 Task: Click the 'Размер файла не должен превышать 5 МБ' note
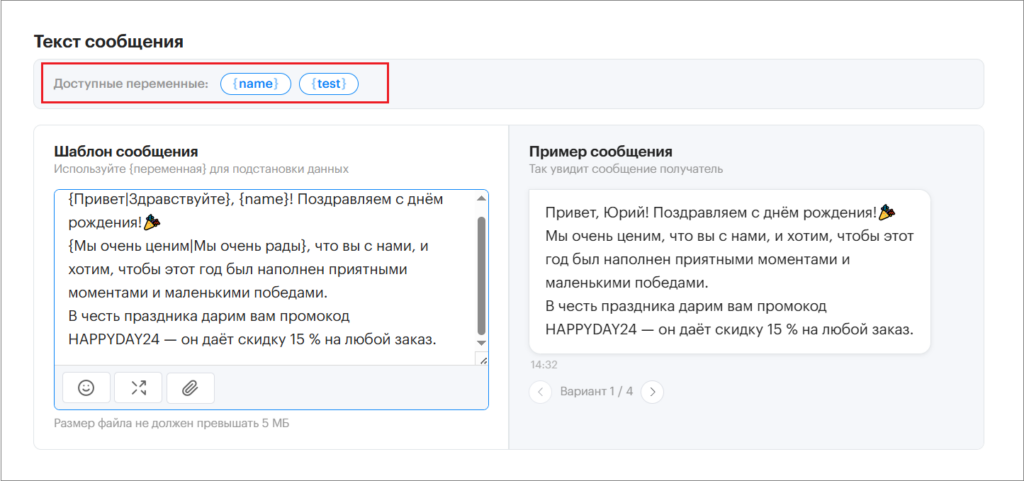point(172,423)
